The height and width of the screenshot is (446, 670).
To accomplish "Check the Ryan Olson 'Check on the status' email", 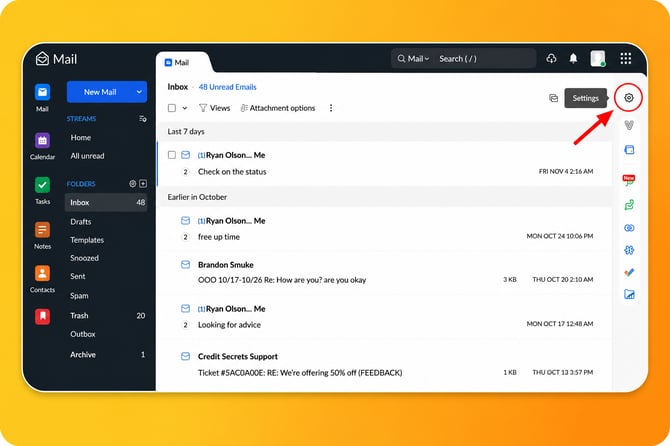I will click(172, 155).
